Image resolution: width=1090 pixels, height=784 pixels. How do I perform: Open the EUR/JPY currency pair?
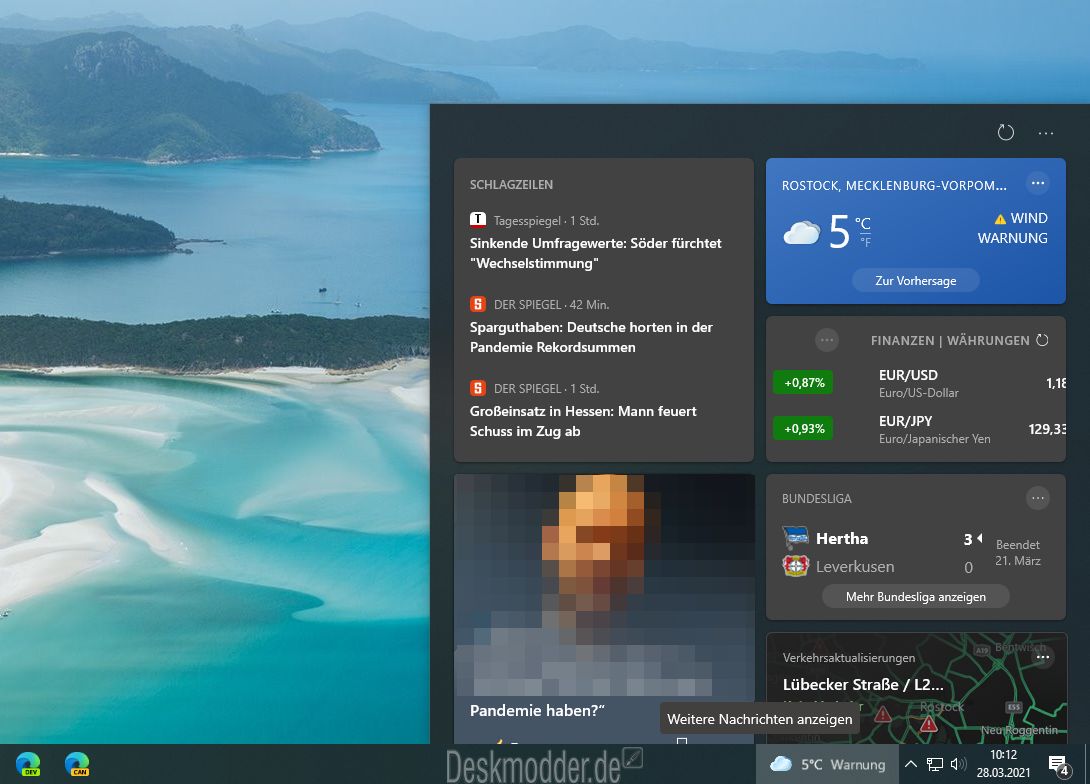[934, 430]
